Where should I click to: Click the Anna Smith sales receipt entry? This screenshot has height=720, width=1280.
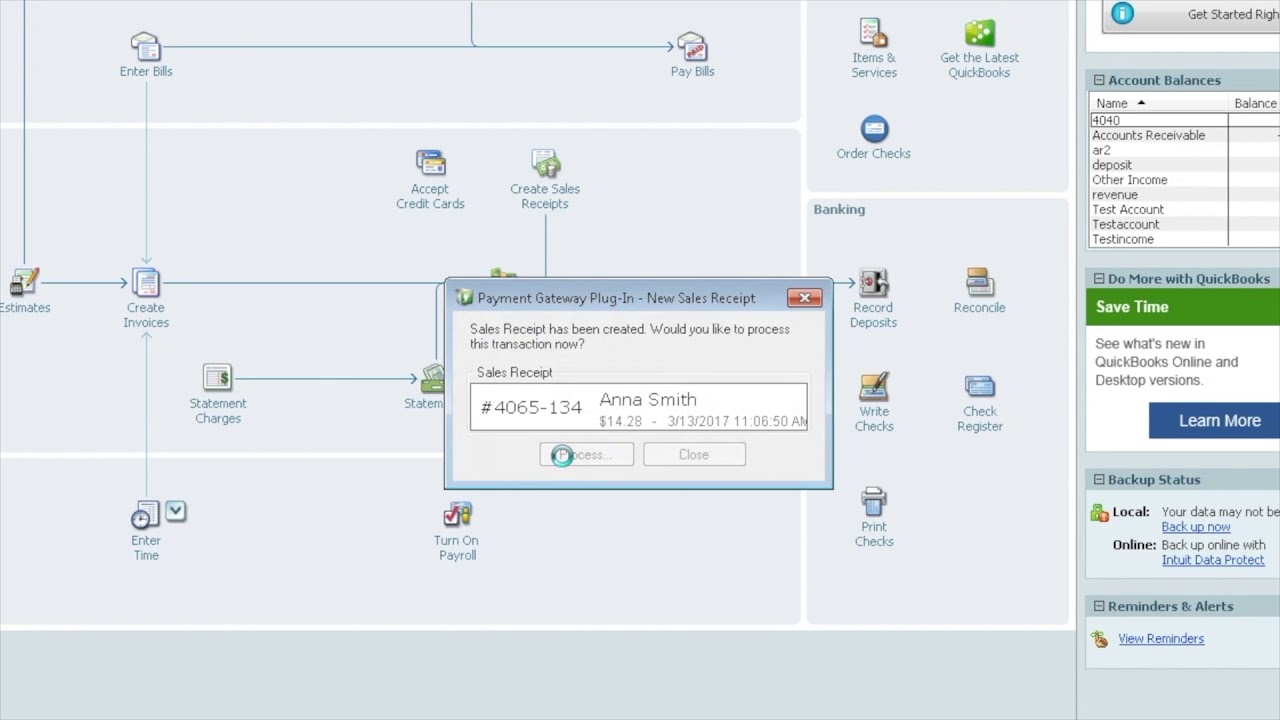[x=639, y=407]
